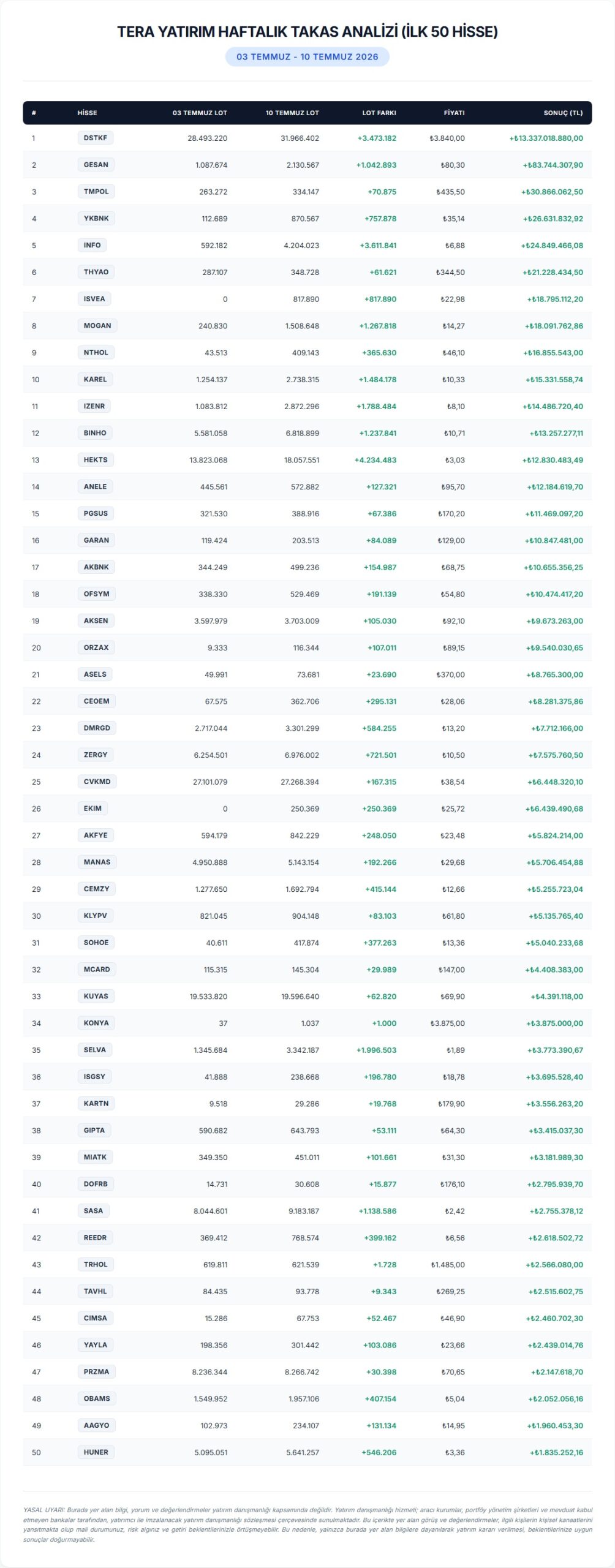Click the FİYATI column header
The width and height of the screenshot is (615, 1568).
454,113
